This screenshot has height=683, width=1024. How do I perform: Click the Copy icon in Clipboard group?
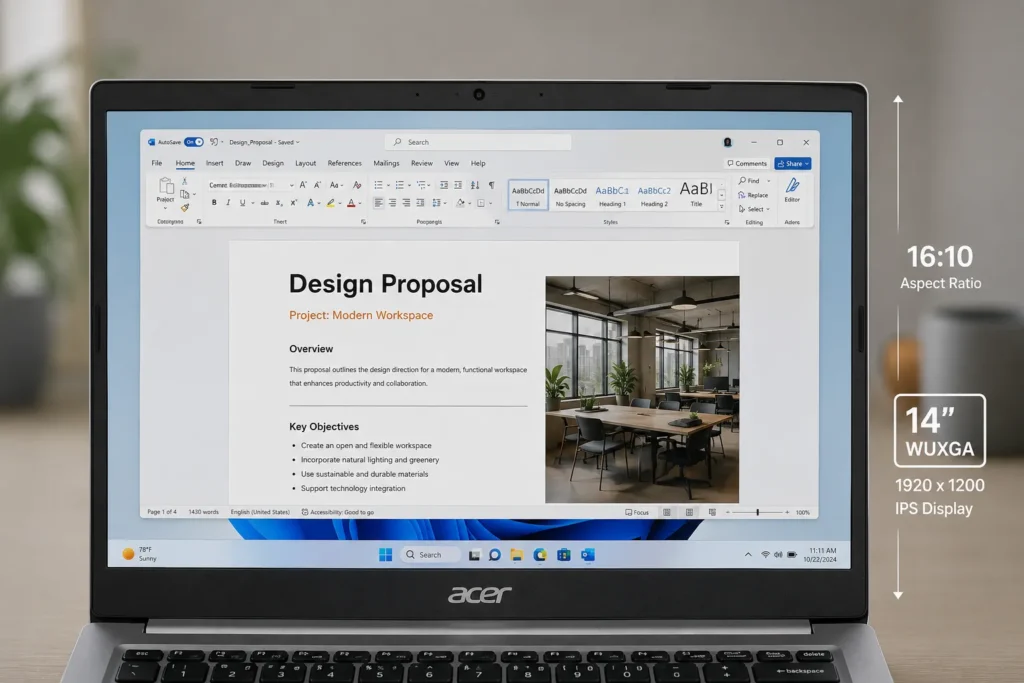click(185, 195)
